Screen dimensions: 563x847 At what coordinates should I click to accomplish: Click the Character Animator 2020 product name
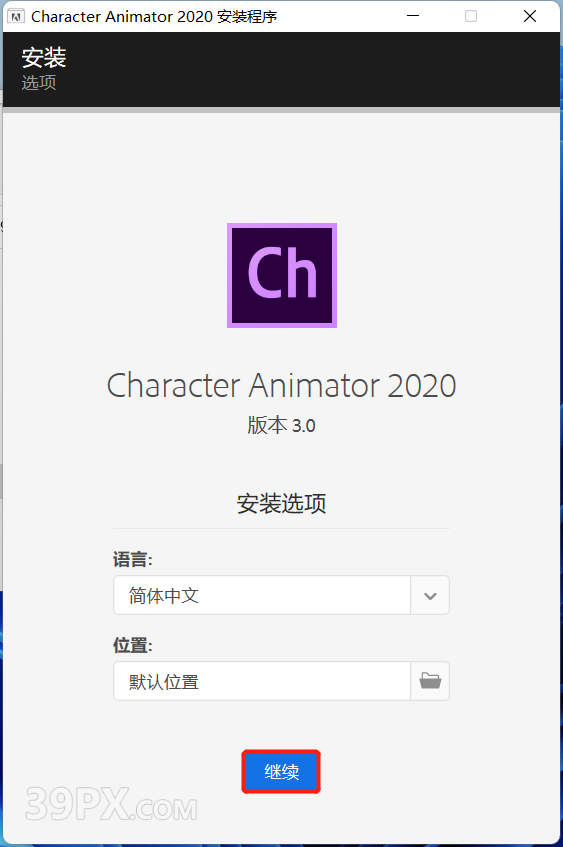(x=282, y=386)
